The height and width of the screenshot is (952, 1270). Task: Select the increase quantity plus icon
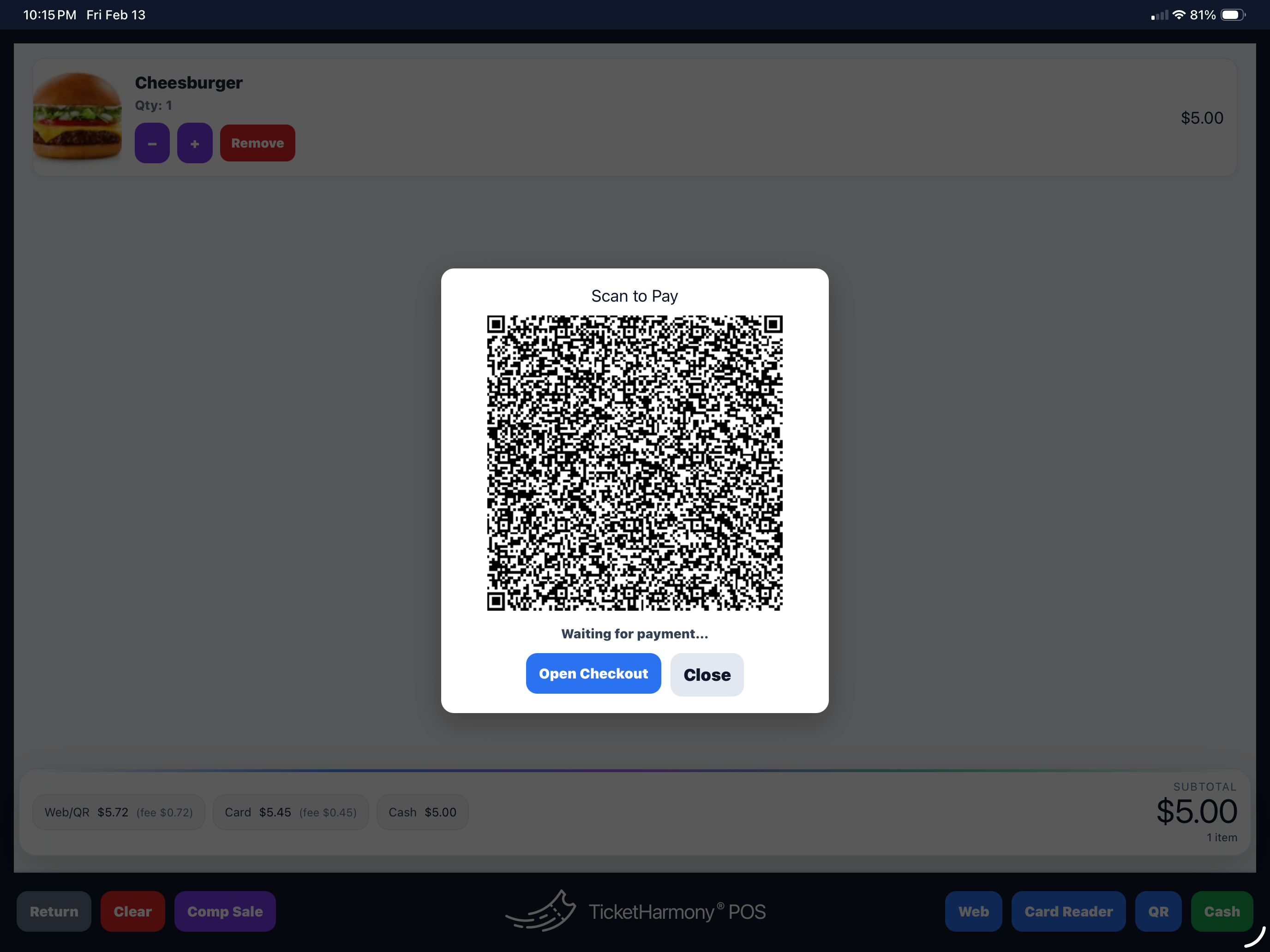click(x=195, y=143)
